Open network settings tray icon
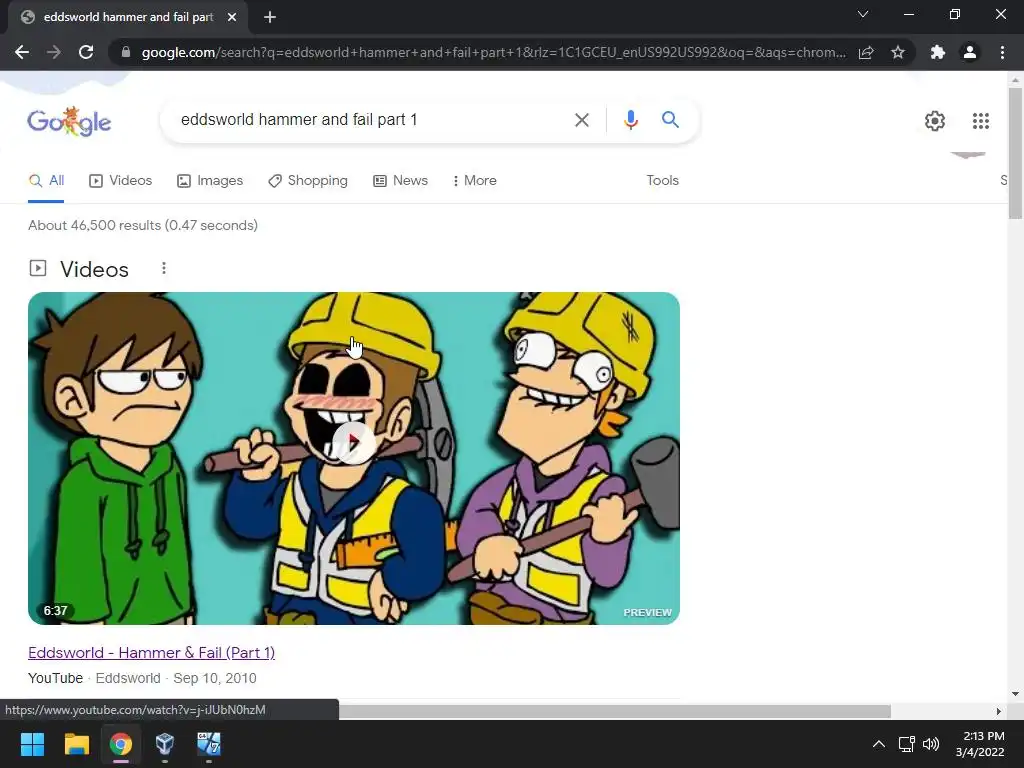This screenshot has width=1024, height=768. 906,744
